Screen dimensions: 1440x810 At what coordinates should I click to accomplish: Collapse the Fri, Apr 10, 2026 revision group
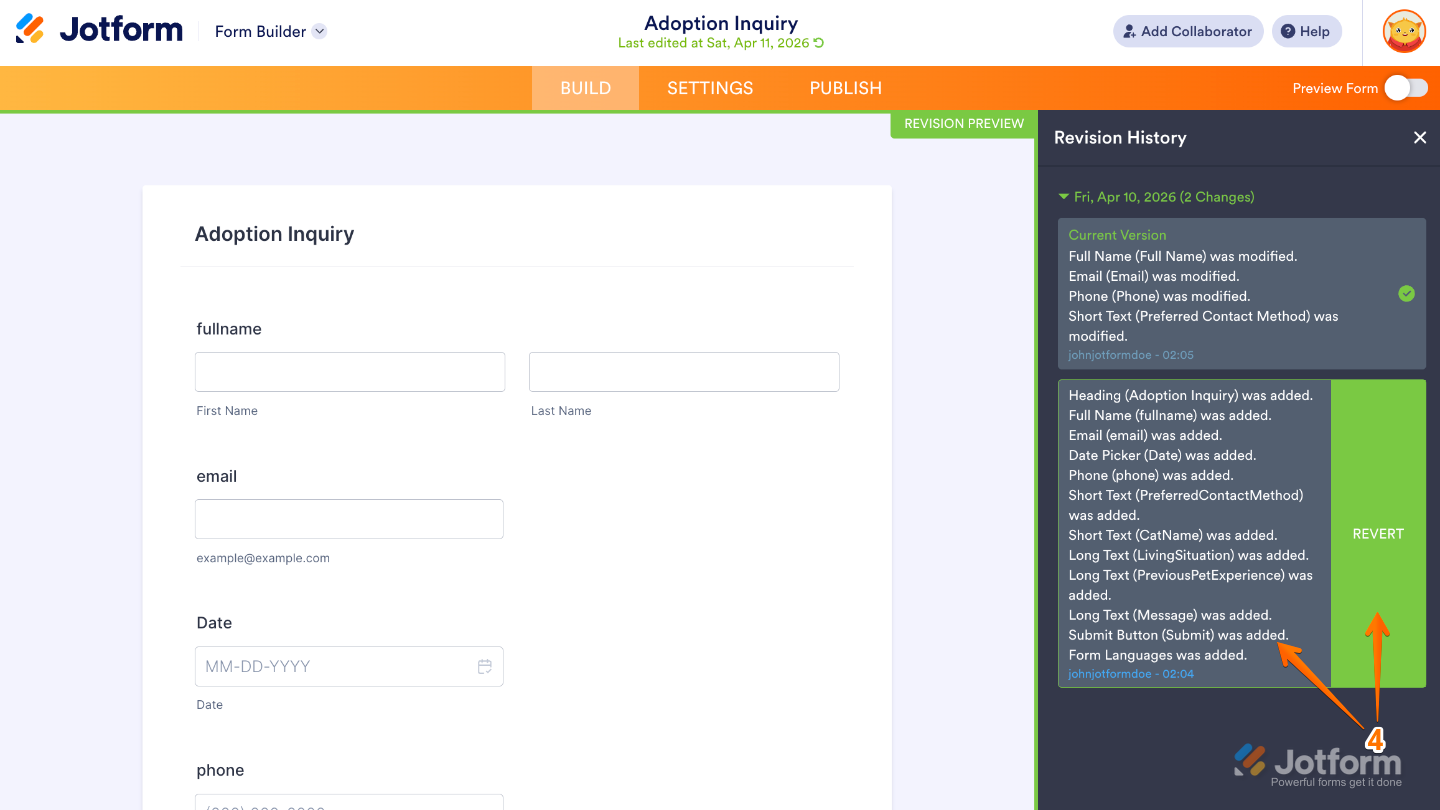(1063, 197)
